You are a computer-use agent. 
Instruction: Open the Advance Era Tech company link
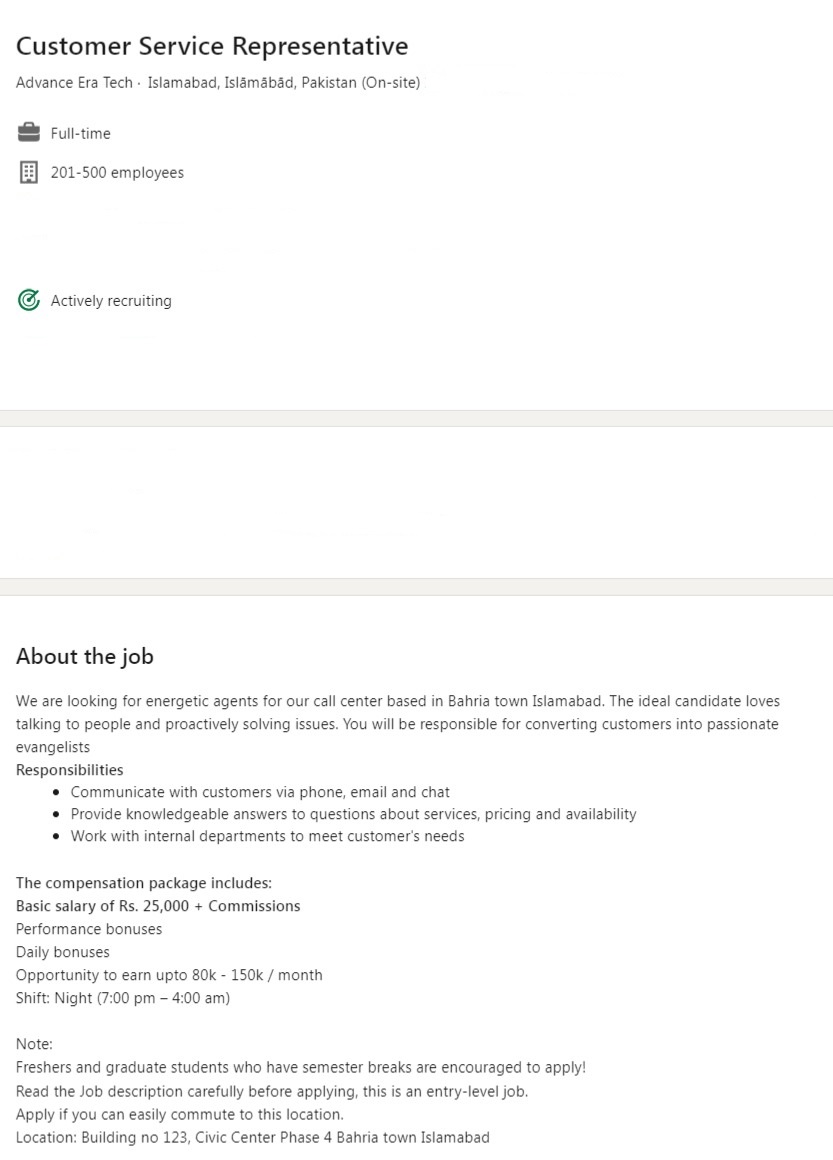(x=74, y=83)
